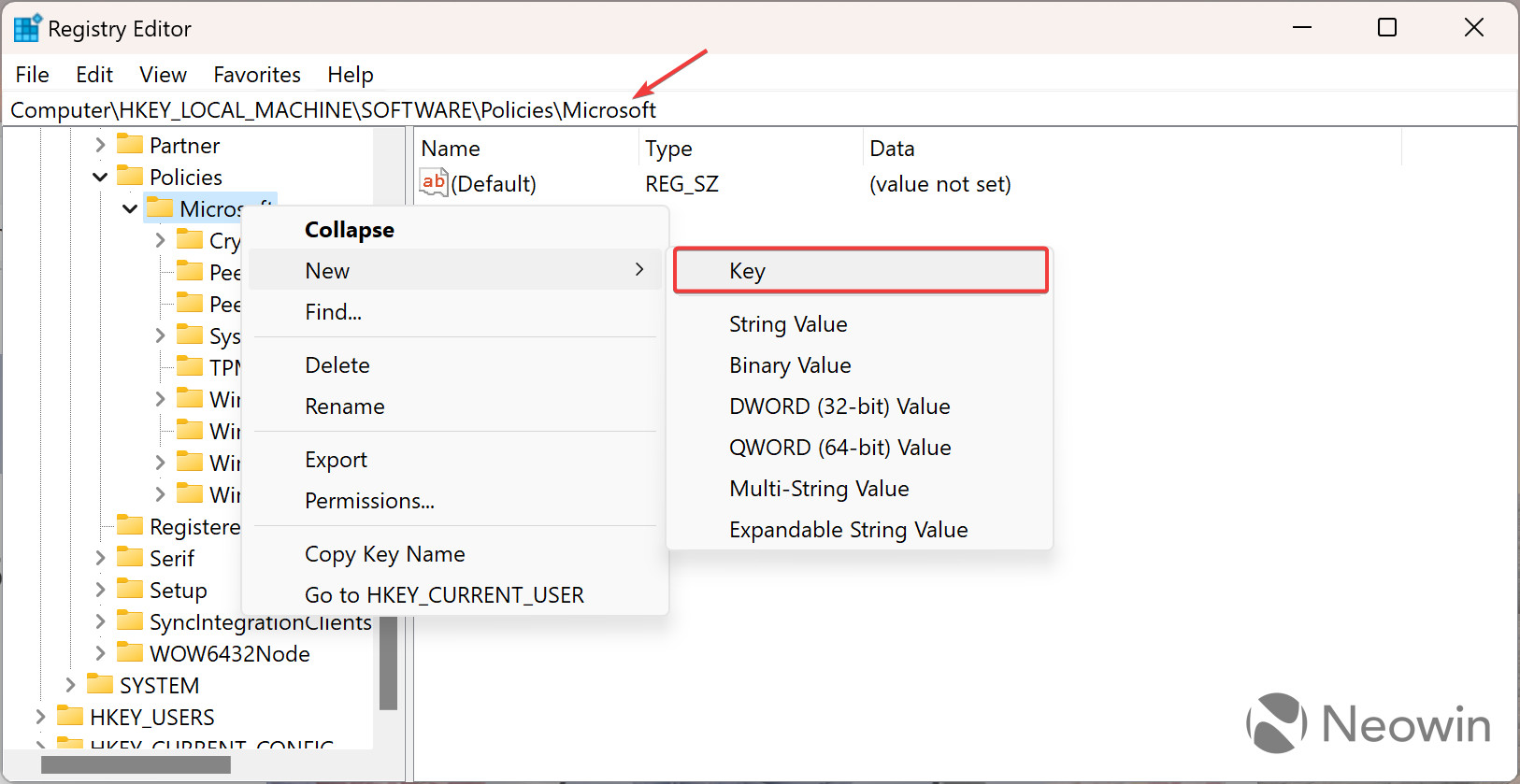
Task: Select the HKEY_USERS folder icon
Action: [x=70, y=716]
